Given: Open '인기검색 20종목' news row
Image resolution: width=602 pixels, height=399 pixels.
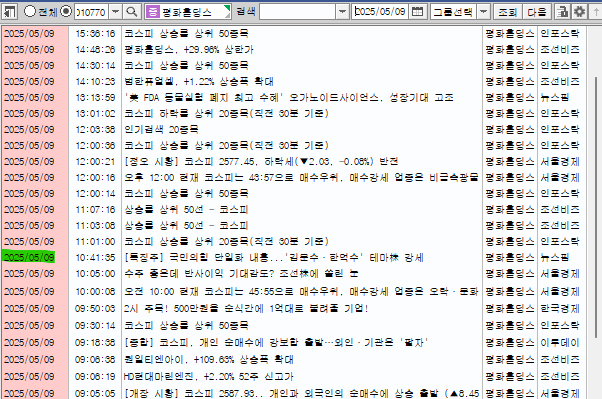Looking at the screenshot, I should [161, 129].
